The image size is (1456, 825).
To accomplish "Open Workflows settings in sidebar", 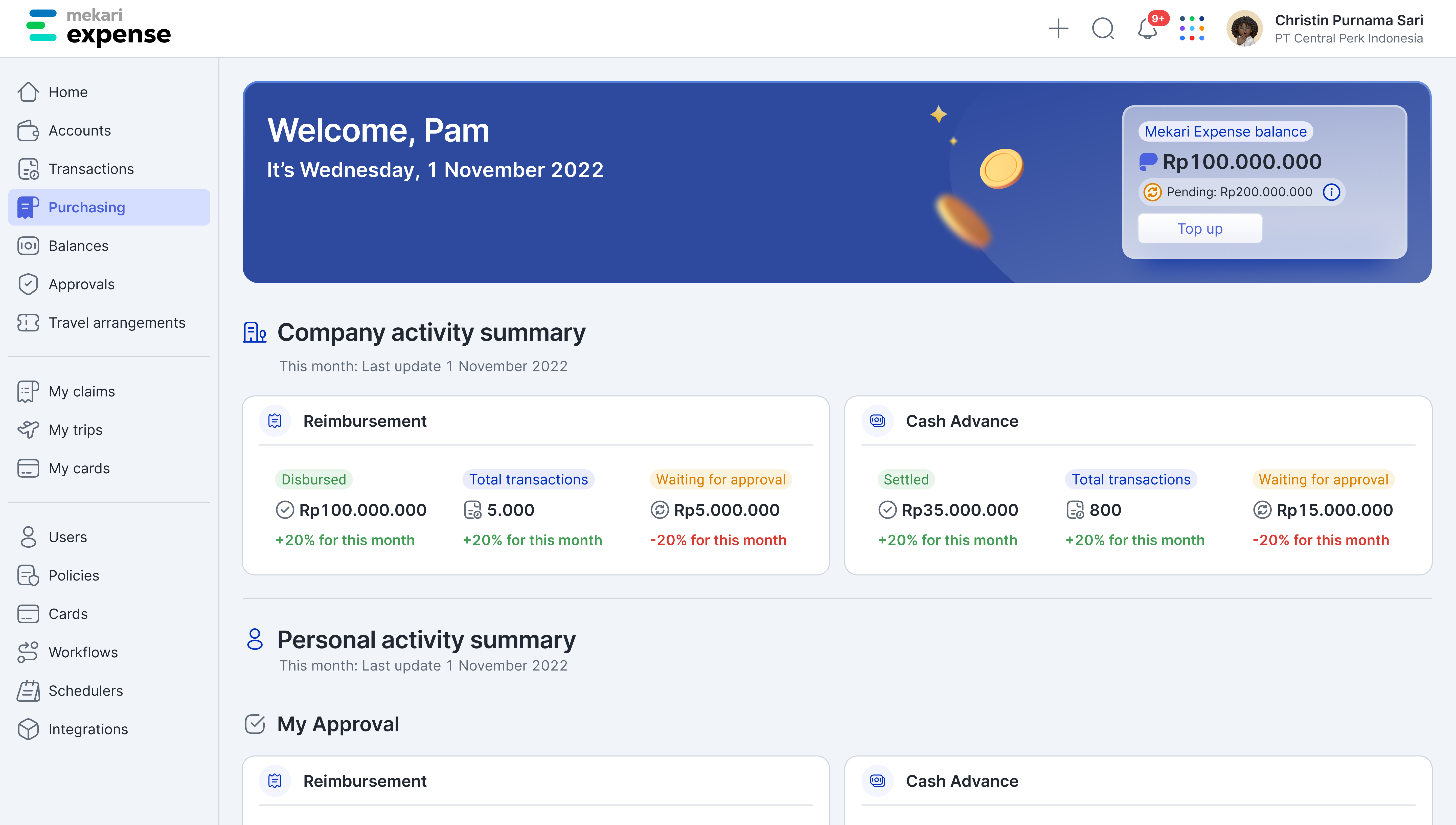I will (83, 652).
